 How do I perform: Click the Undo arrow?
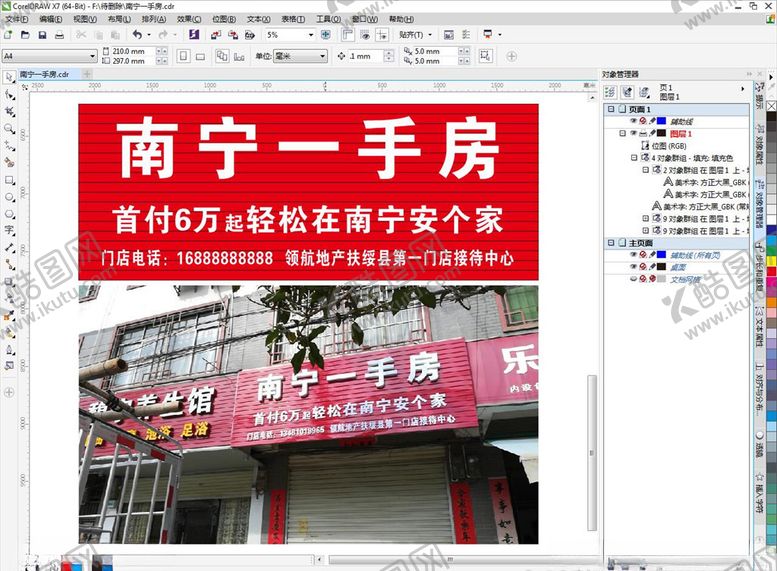(x=137, y=35)
